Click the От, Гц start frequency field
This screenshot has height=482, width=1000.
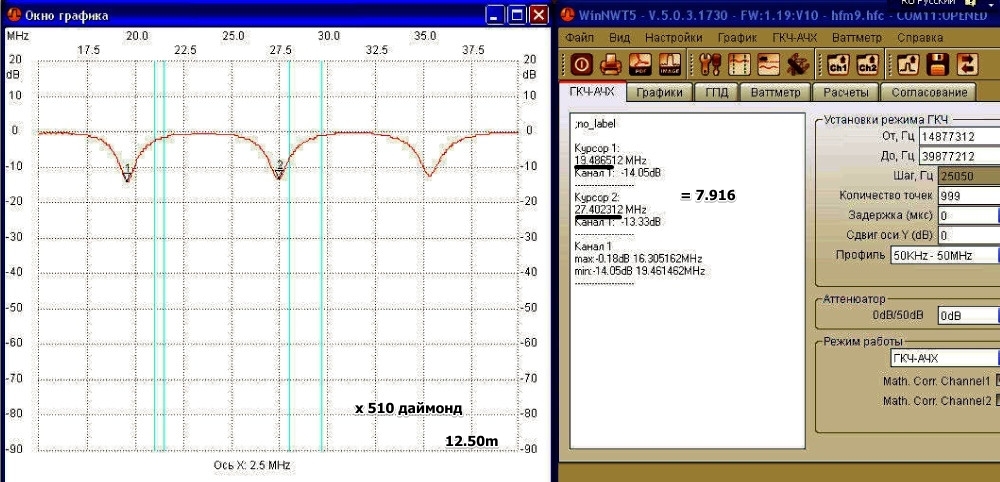click(x=959, y=136)
